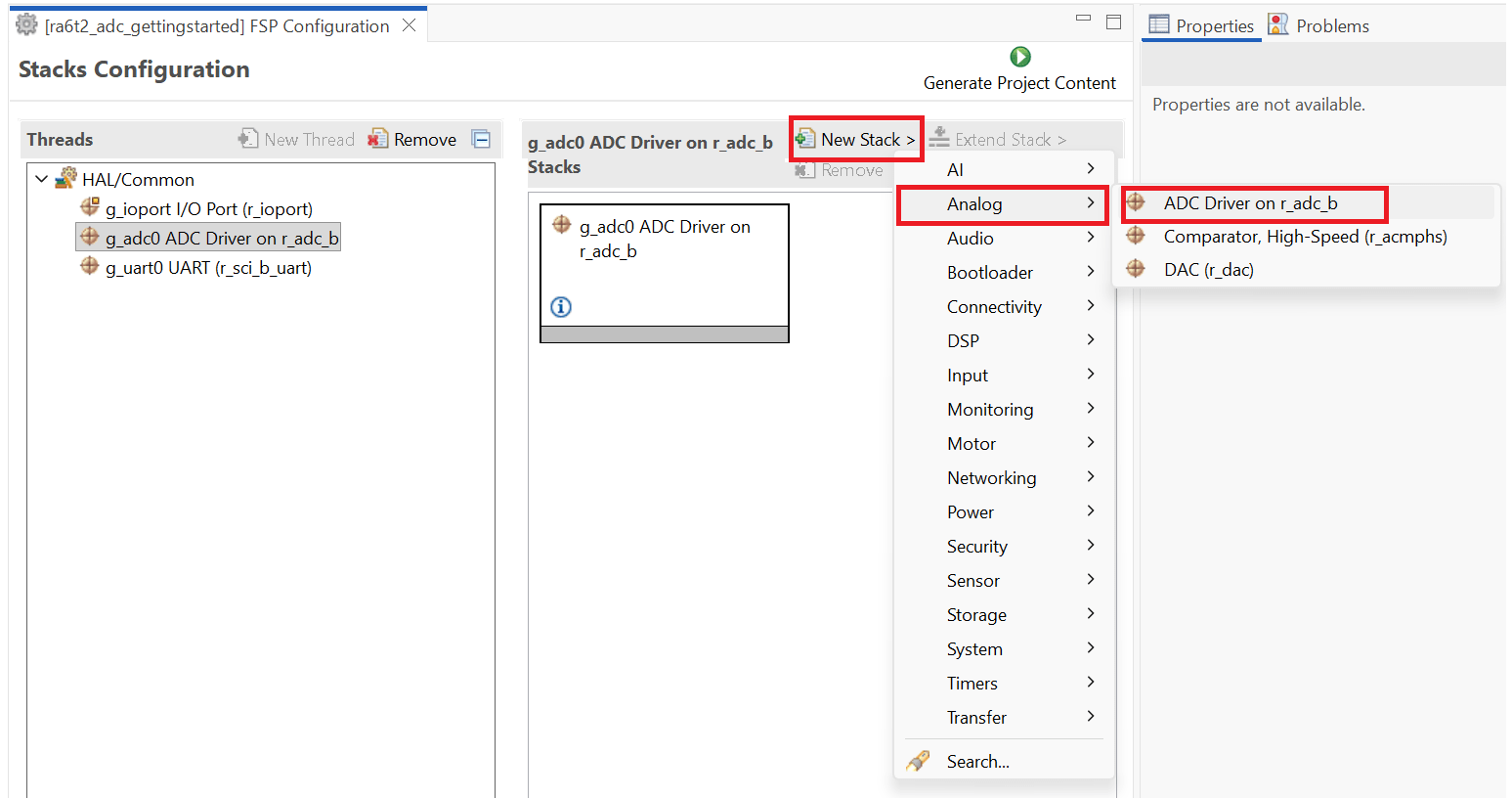1512x798 pixels.
Task: Click the green Generate Project Content icon
Action: click(x=1019, y=57)
